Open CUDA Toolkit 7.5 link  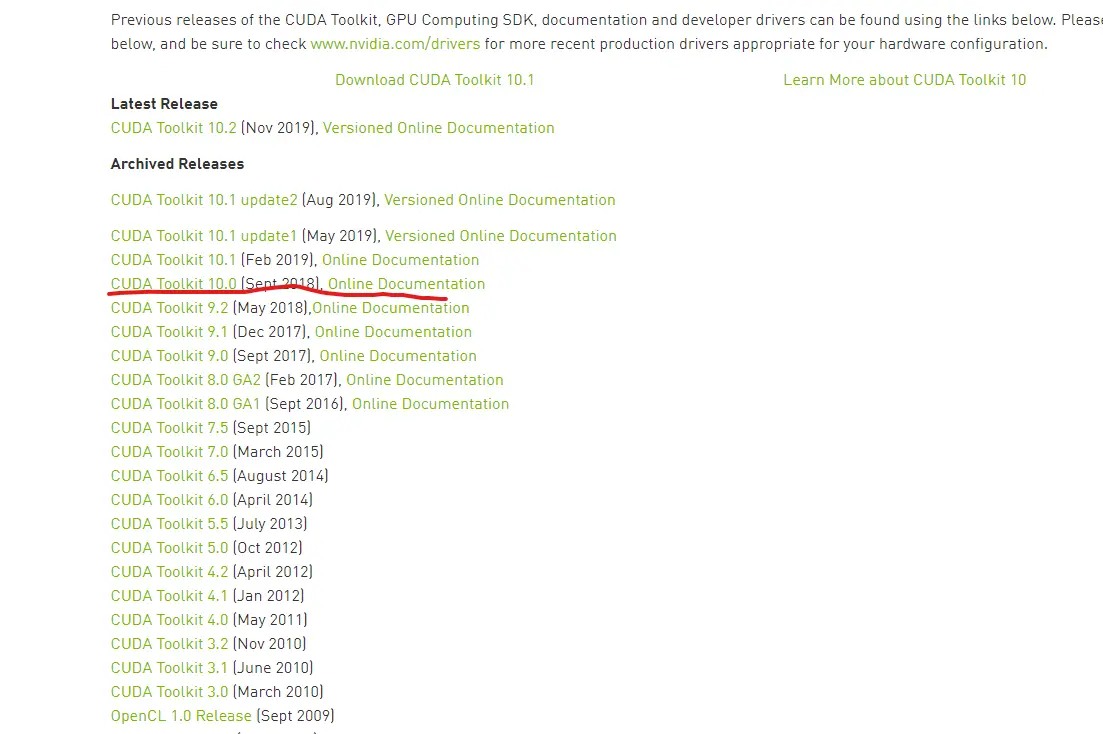tap(170, 427)
